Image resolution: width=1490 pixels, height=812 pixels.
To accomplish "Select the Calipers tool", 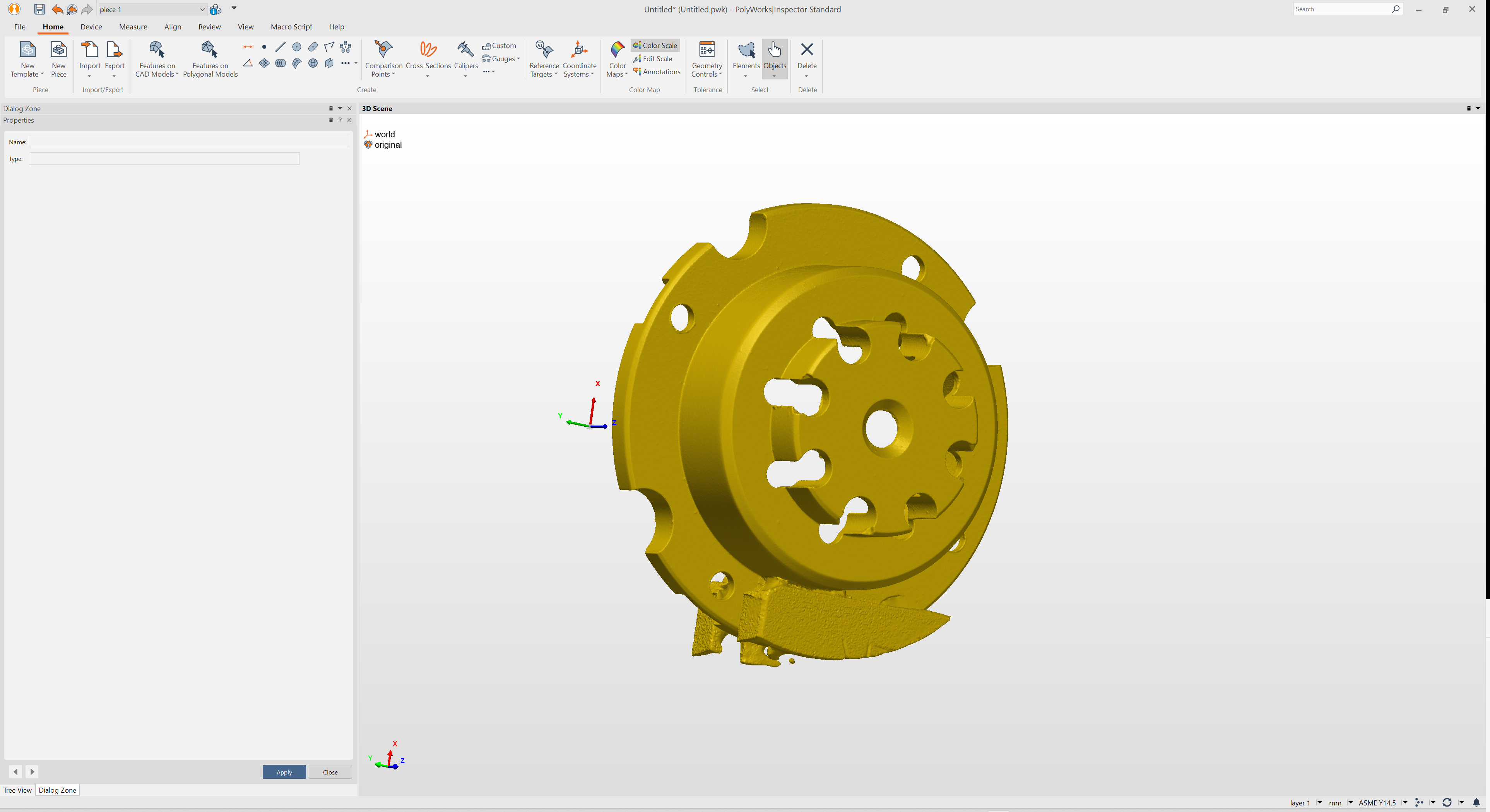I will (x=465, y=55).
